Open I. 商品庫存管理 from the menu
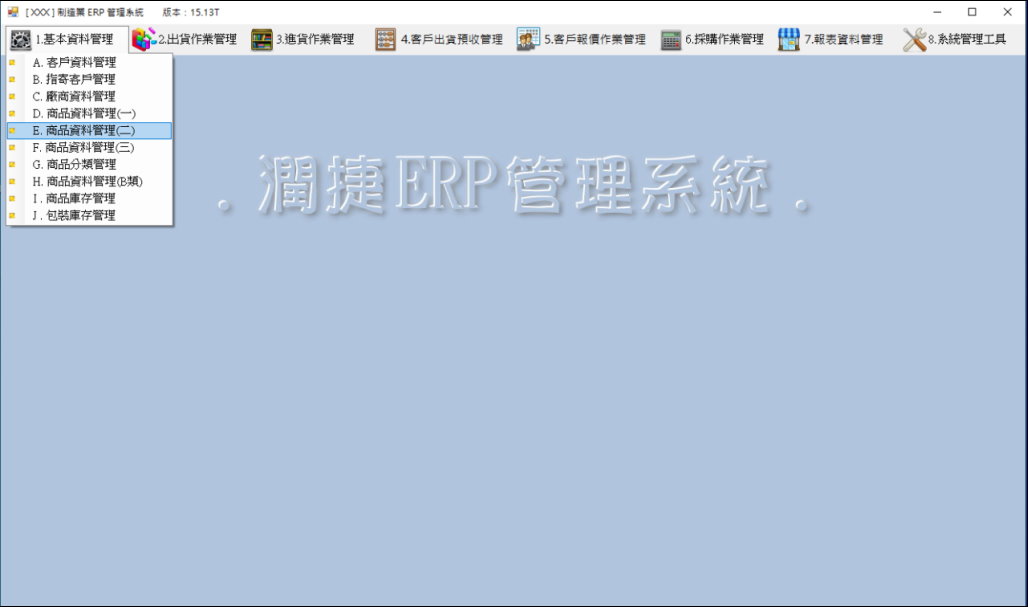 (74, 198)
